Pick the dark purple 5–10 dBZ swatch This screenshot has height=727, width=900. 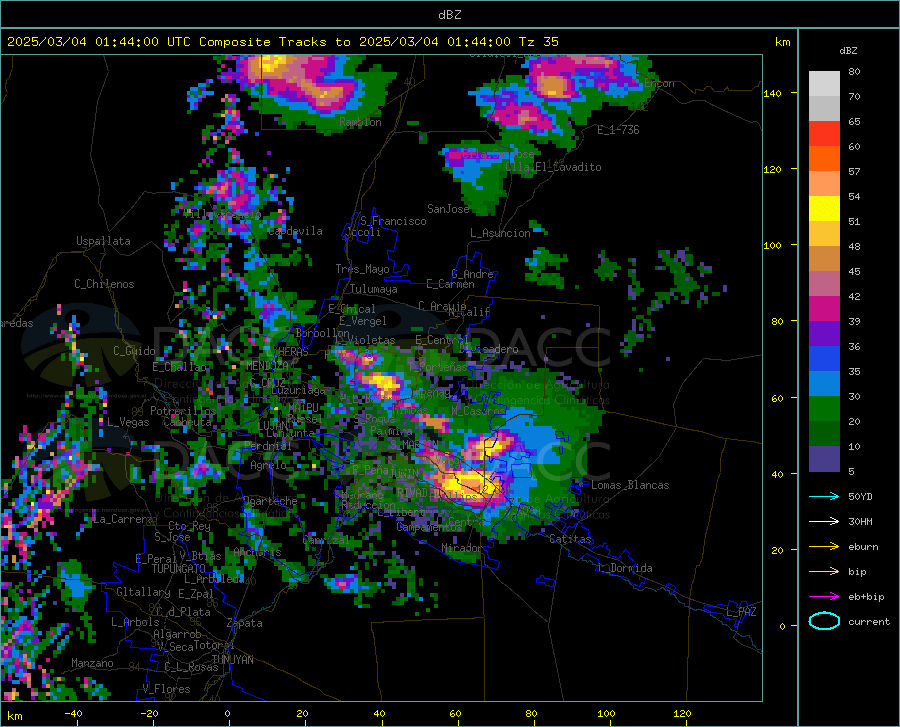(824, 459)
